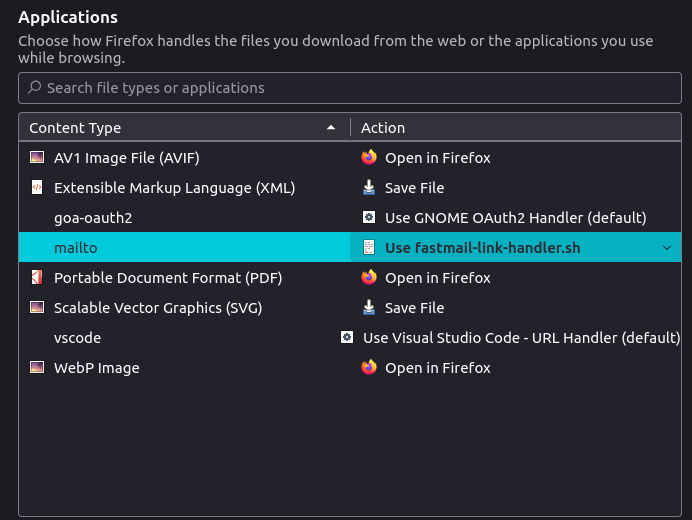The width and height of the screenshot is (692, 520).
Task: Click the AVIF image file type icon
Action: (37, 157)
